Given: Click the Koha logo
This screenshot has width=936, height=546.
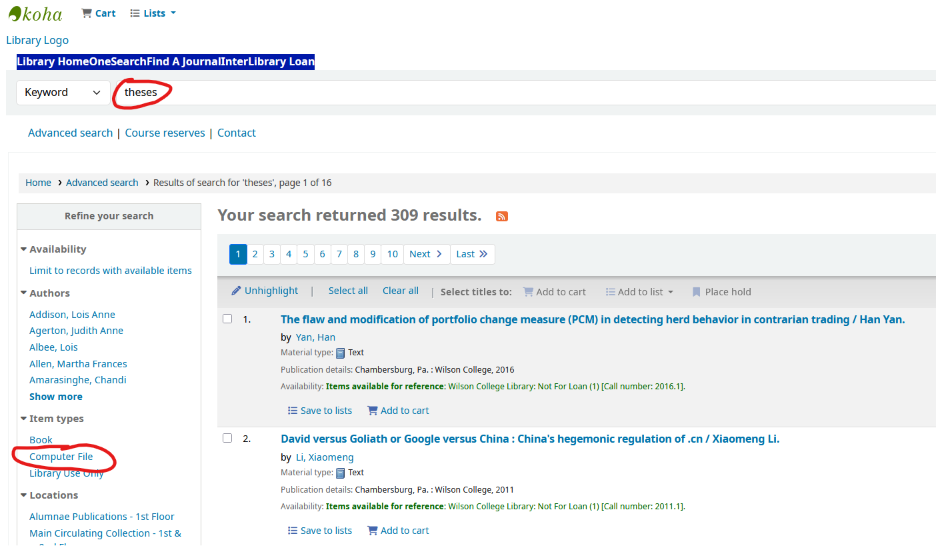Looking at the screenshot, I should [x=35, y=14].
